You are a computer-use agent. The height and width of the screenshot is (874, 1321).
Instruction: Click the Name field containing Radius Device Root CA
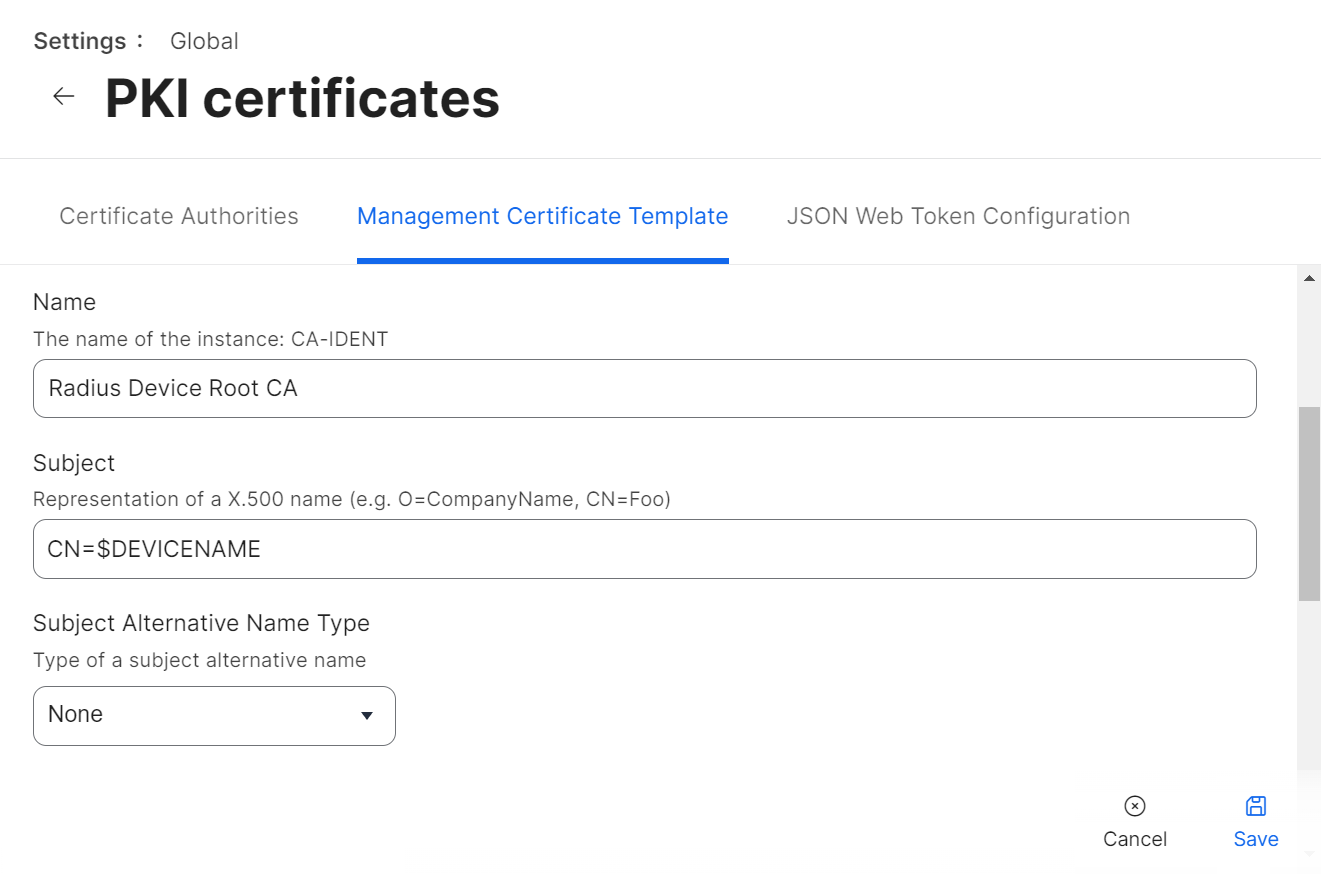(644, 388)
